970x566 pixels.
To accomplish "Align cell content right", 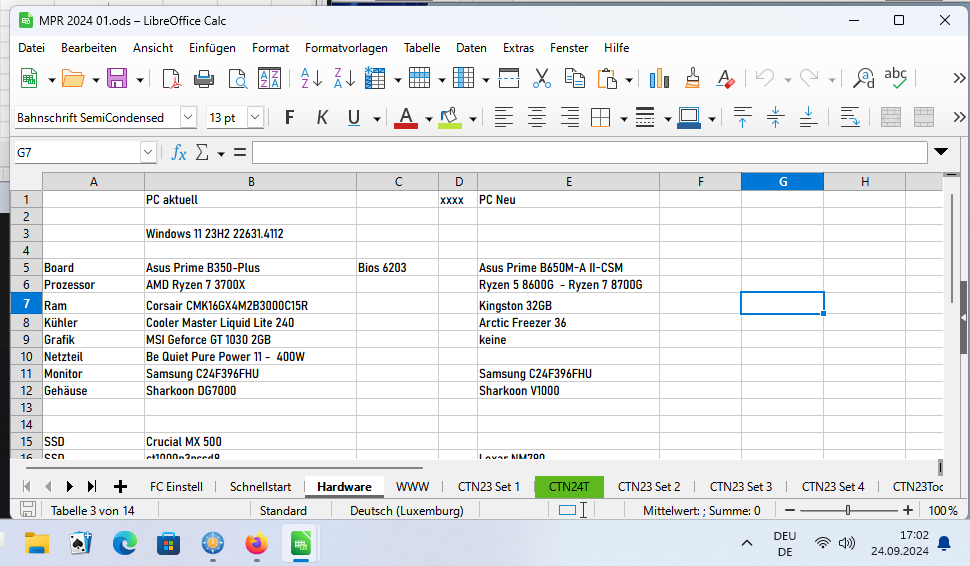I will (569, 117).
